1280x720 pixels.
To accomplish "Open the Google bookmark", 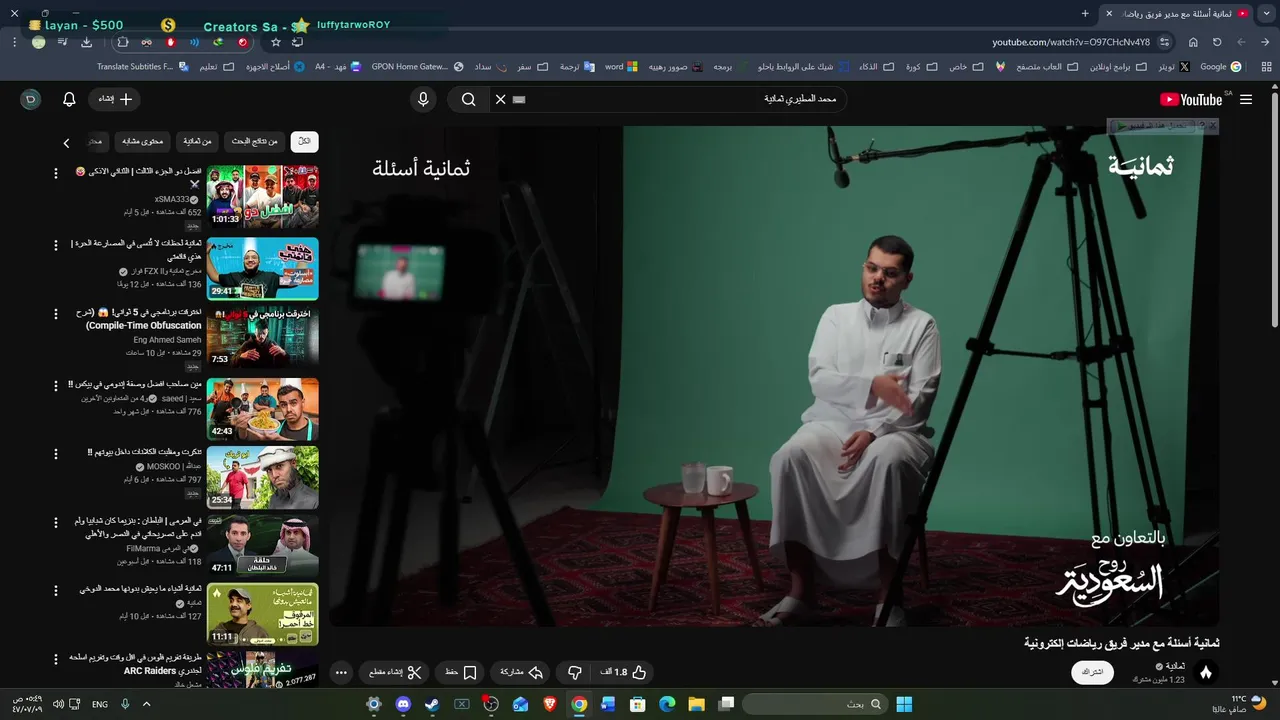I will (1220, 67).
